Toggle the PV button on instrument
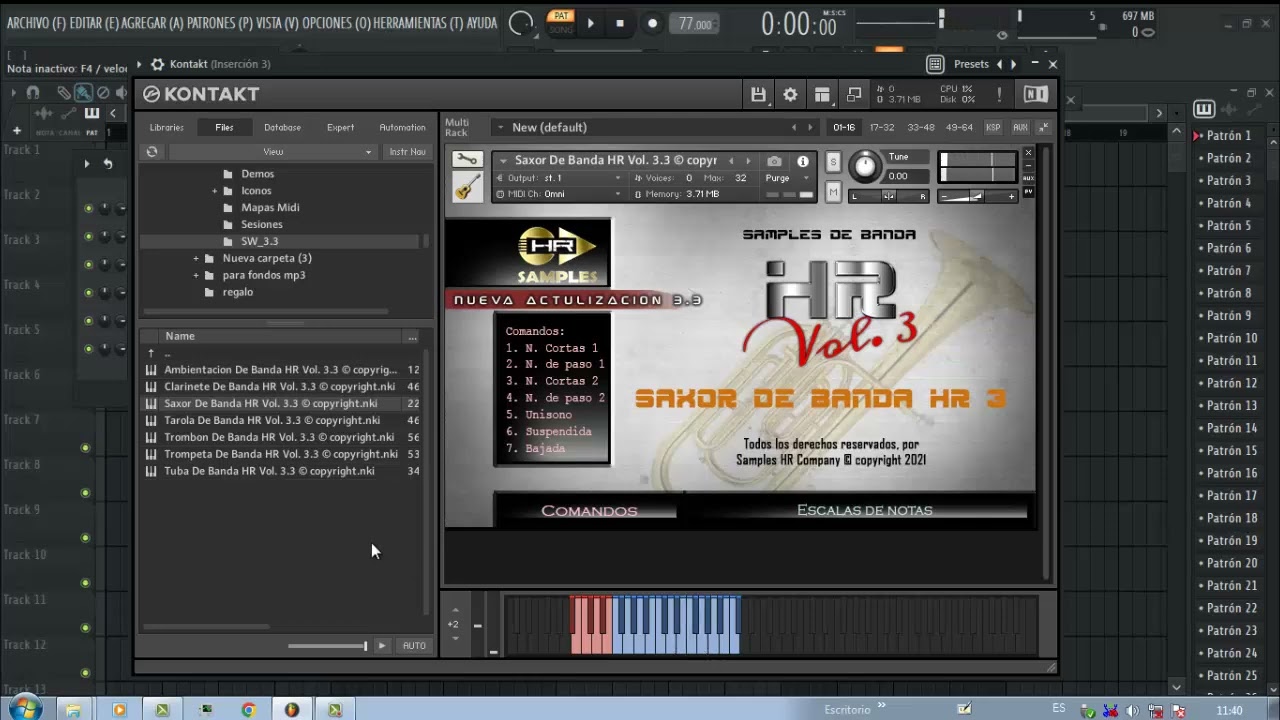This screenshot has width=1280, height=720. 1028,191
